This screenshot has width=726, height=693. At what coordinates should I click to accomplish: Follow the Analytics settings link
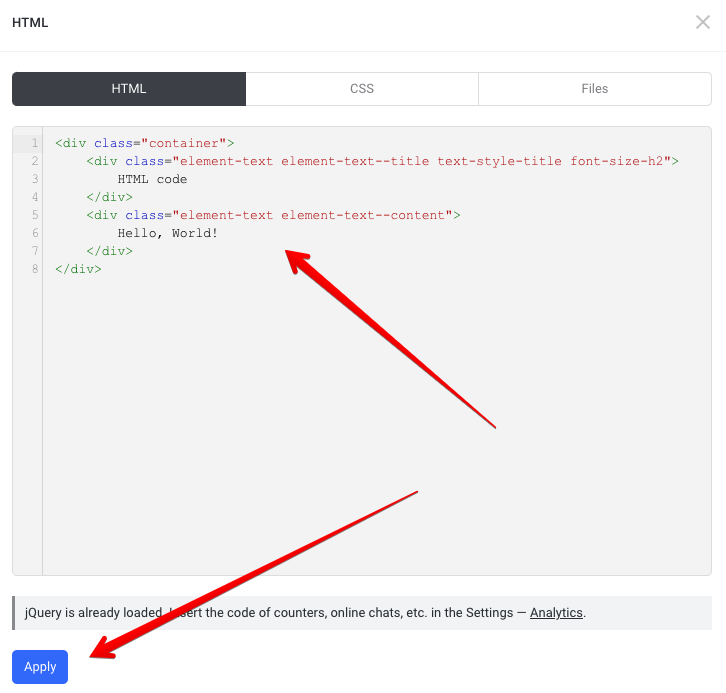tap(556, 613)
